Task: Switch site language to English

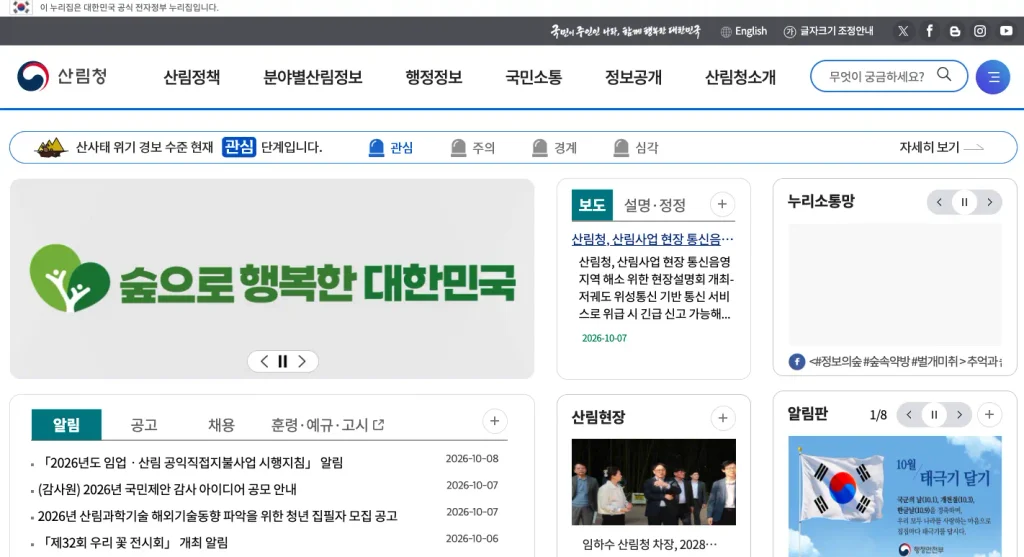Action: click(750, 31)
